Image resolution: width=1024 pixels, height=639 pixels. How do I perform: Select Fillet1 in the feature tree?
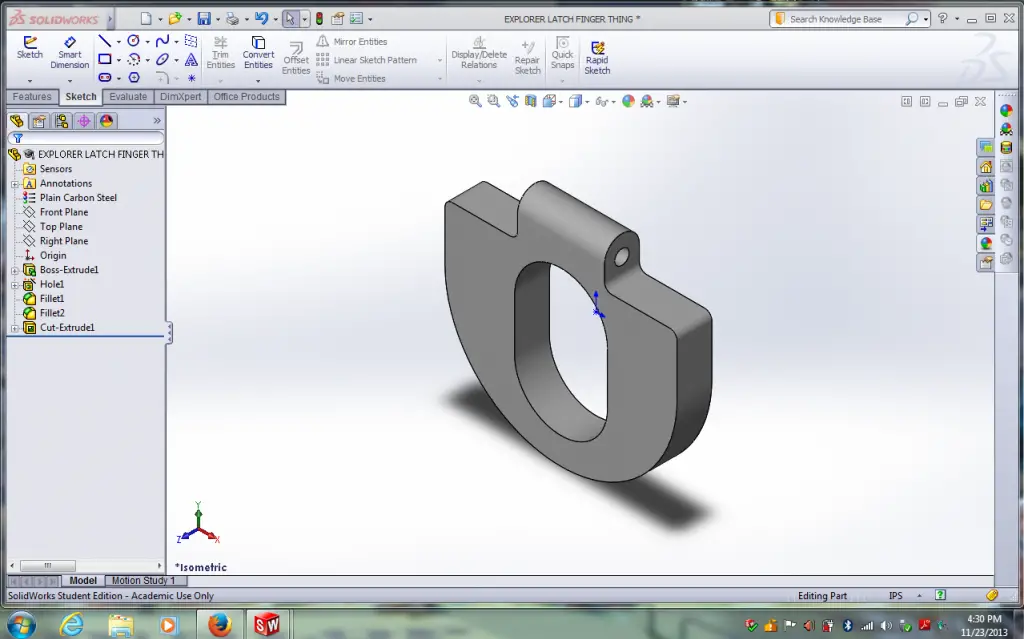pos(52,299)
